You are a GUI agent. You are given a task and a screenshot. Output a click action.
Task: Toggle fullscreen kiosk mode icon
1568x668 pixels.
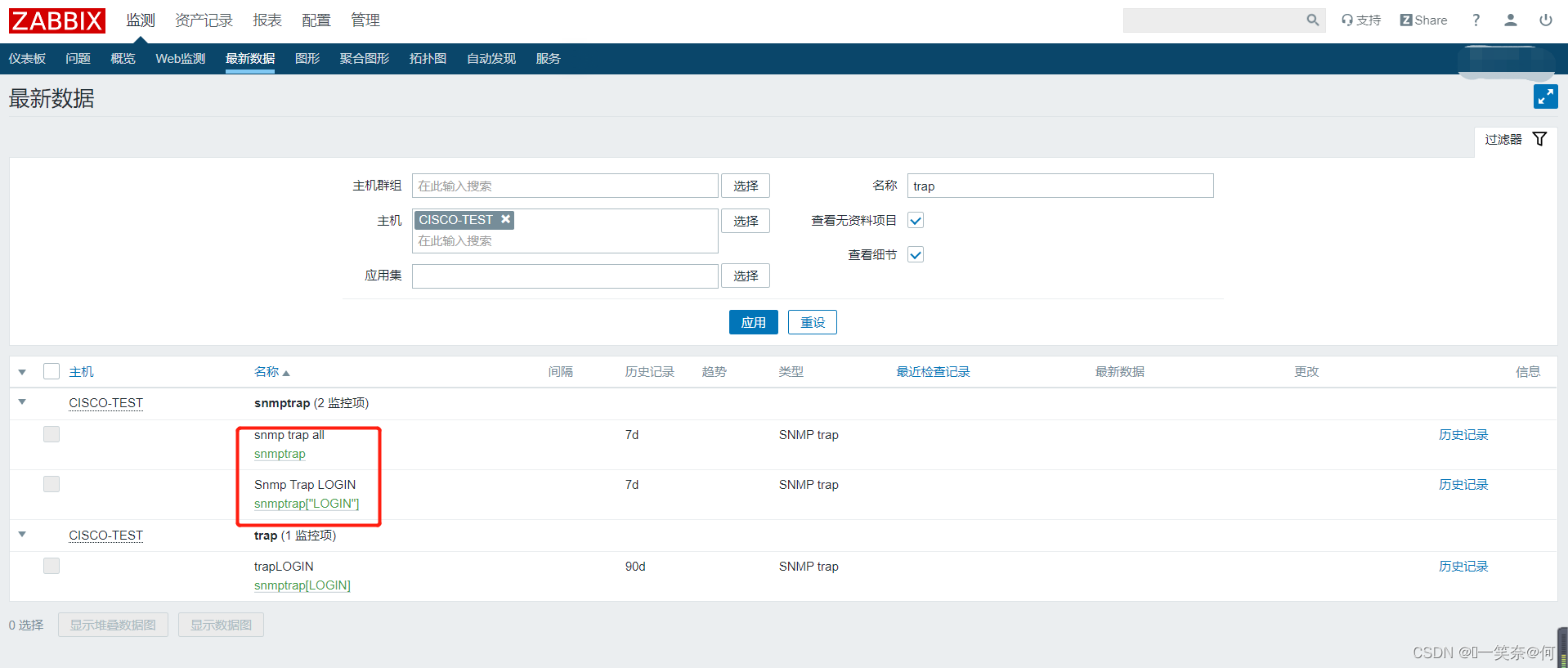1545,96
